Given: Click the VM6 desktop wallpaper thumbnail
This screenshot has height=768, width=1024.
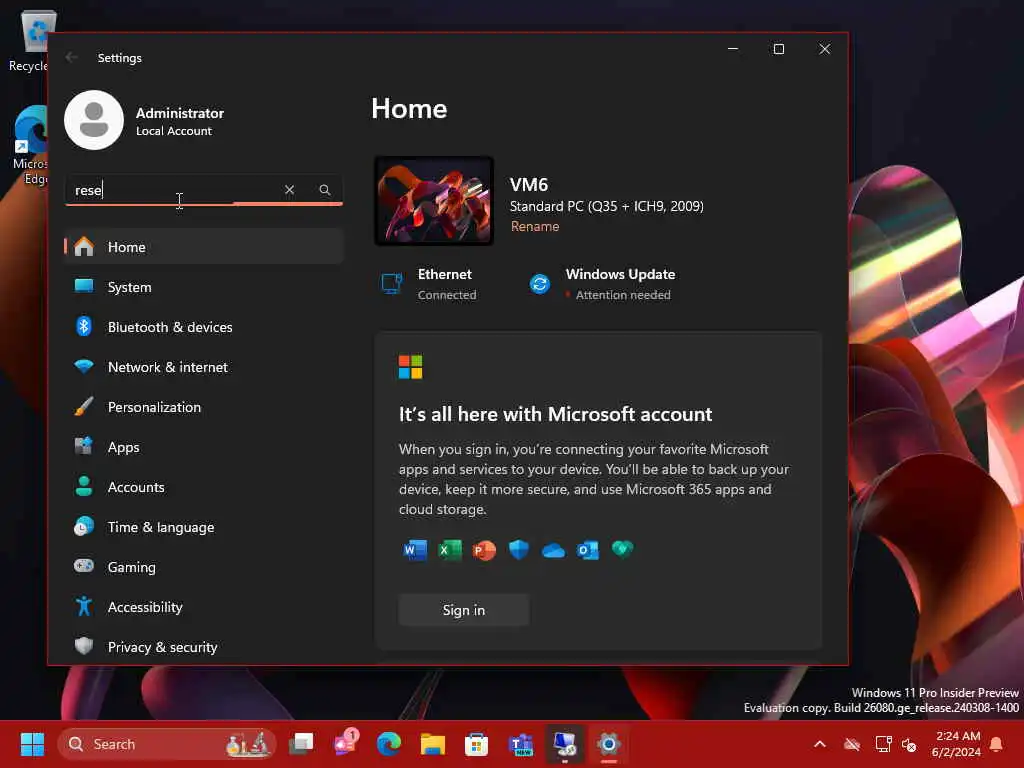Looking at the screenshot, I should (x=434, y=201).
